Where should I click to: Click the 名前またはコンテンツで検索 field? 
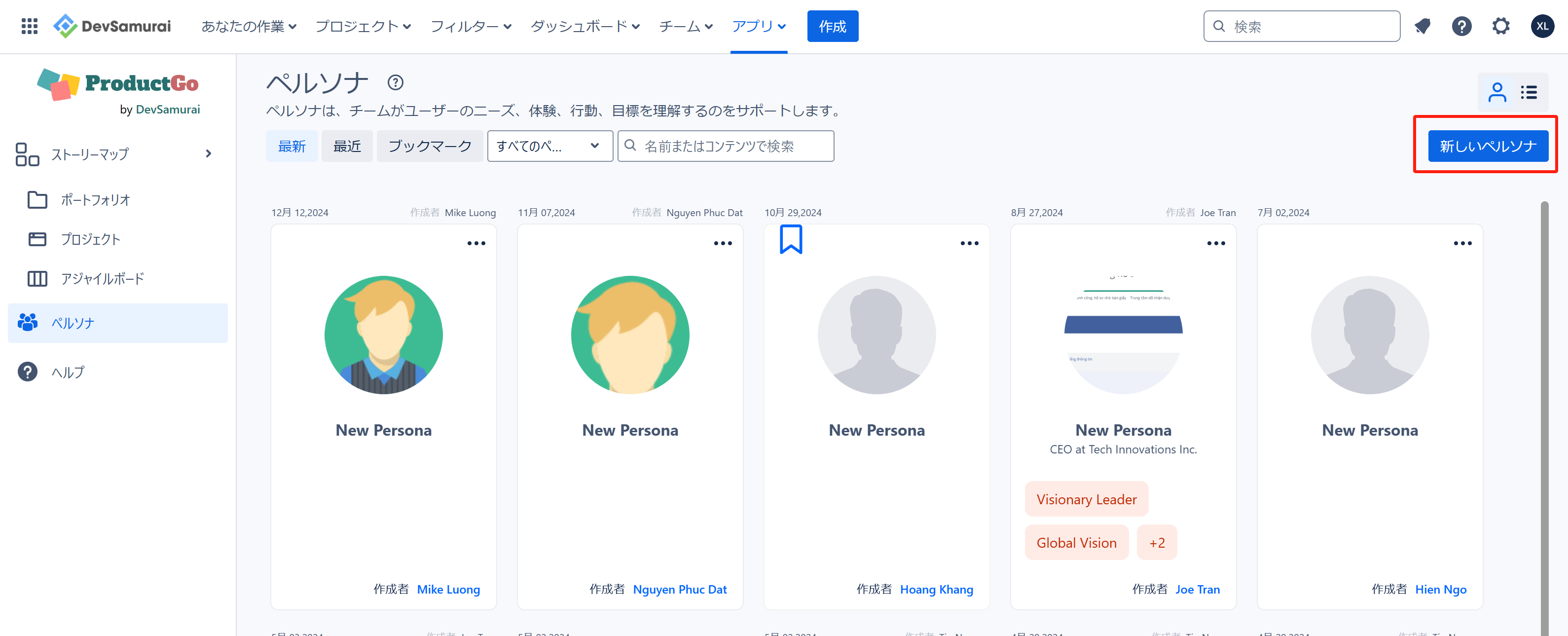click(x=726, y=146)
